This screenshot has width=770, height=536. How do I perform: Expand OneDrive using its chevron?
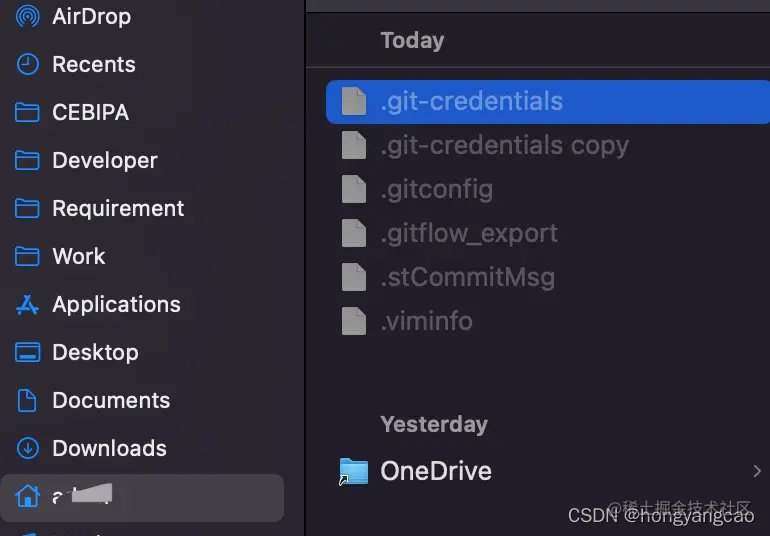tap(756, 471)
